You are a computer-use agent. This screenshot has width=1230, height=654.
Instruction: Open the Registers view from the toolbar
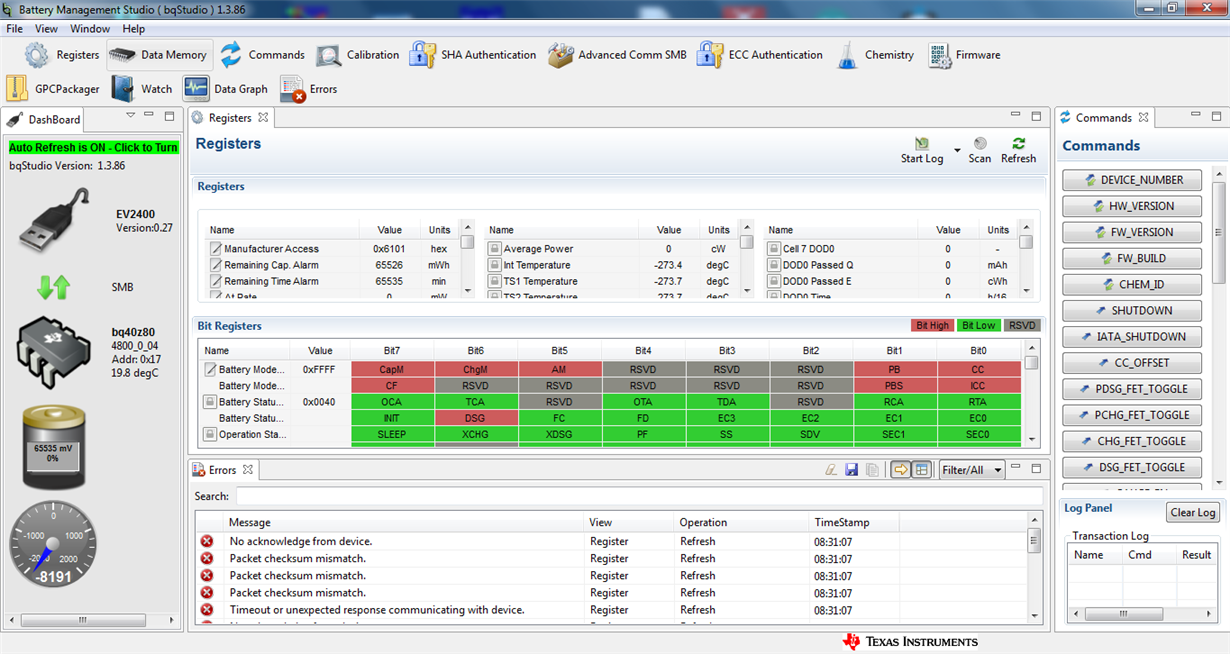click(x=63, y=55)
